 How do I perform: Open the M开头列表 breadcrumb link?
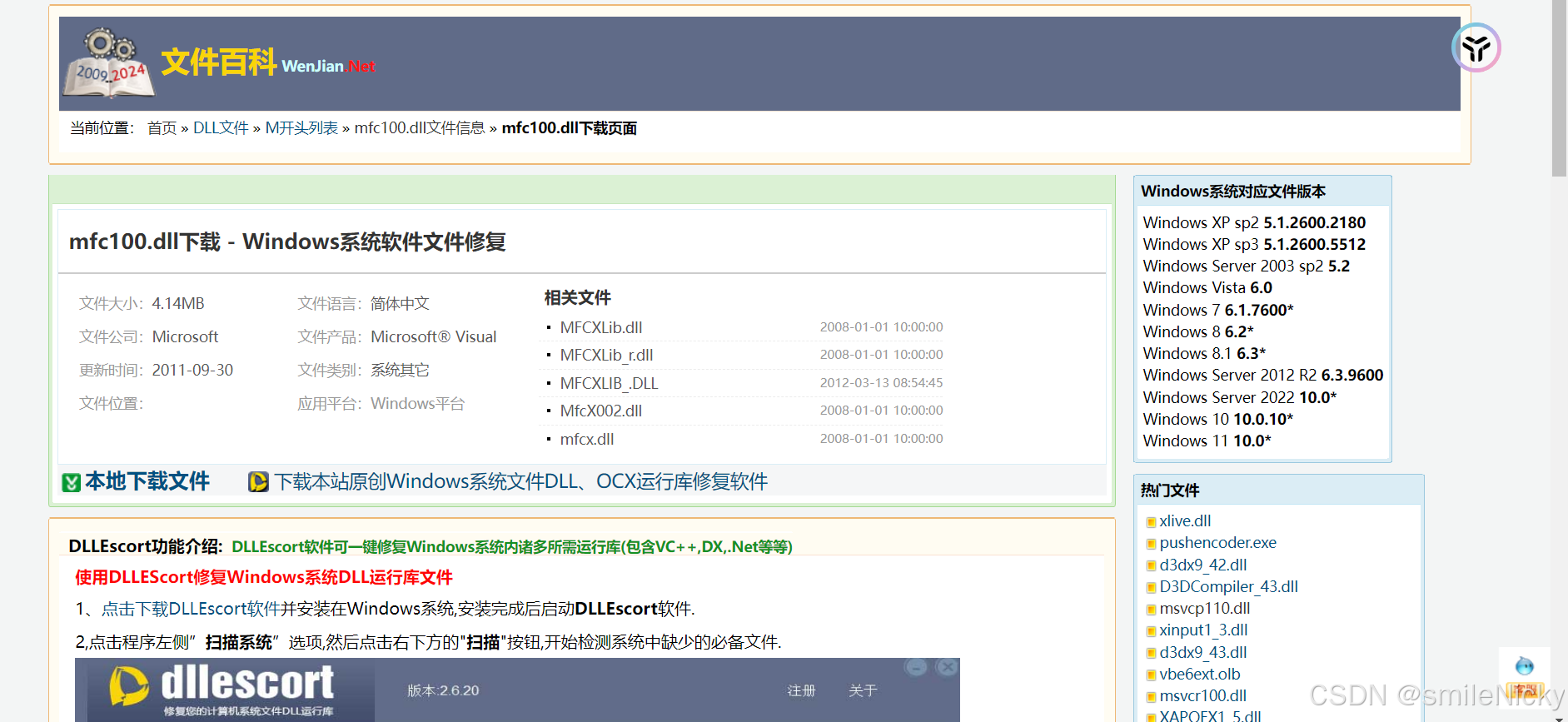click(x=301, y=128)
